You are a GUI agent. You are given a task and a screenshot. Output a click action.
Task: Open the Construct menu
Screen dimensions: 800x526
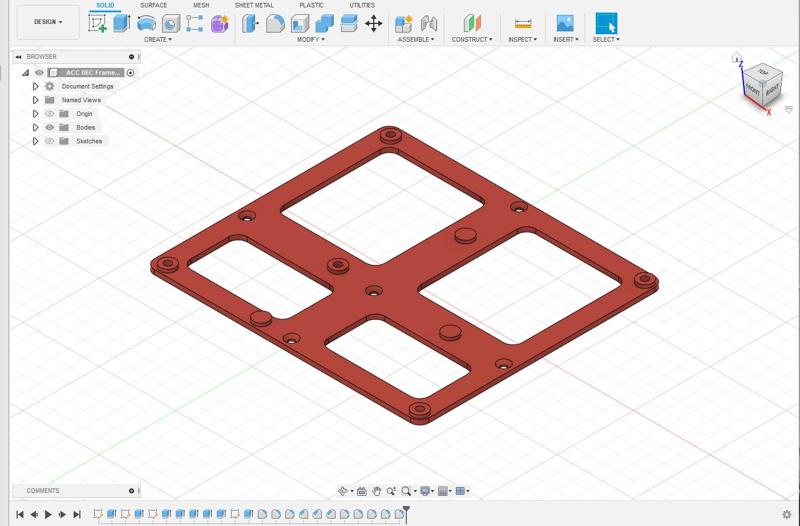click(472, 40)
